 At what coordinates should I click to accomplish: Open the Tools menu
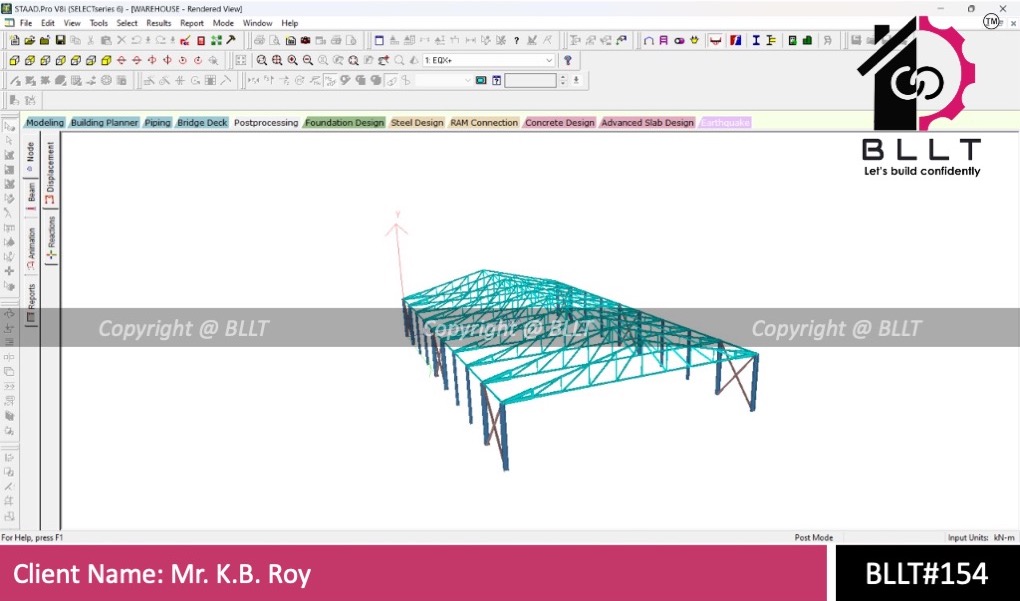point(99,23)
